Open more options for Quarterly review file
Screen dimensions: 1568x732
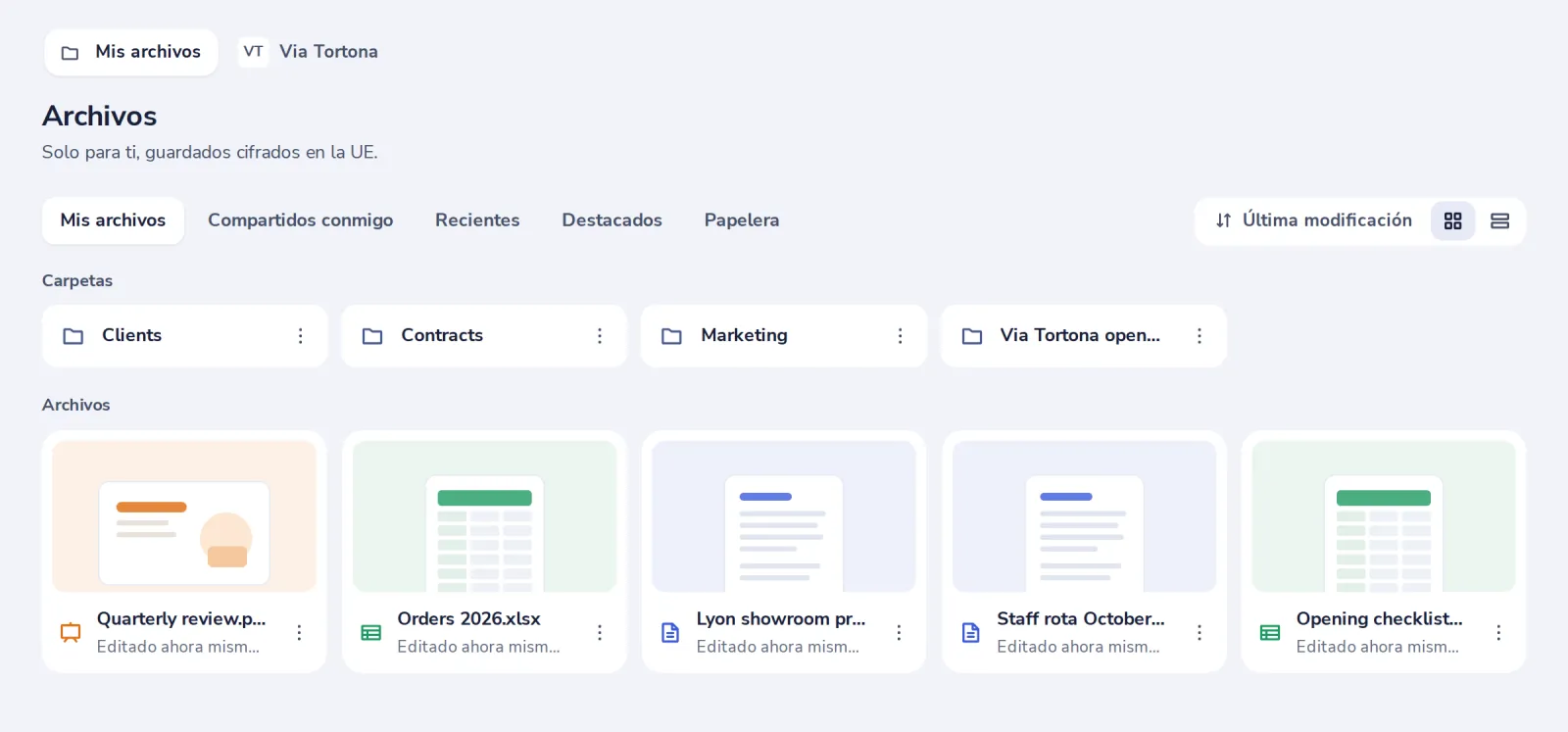(299, 633)
